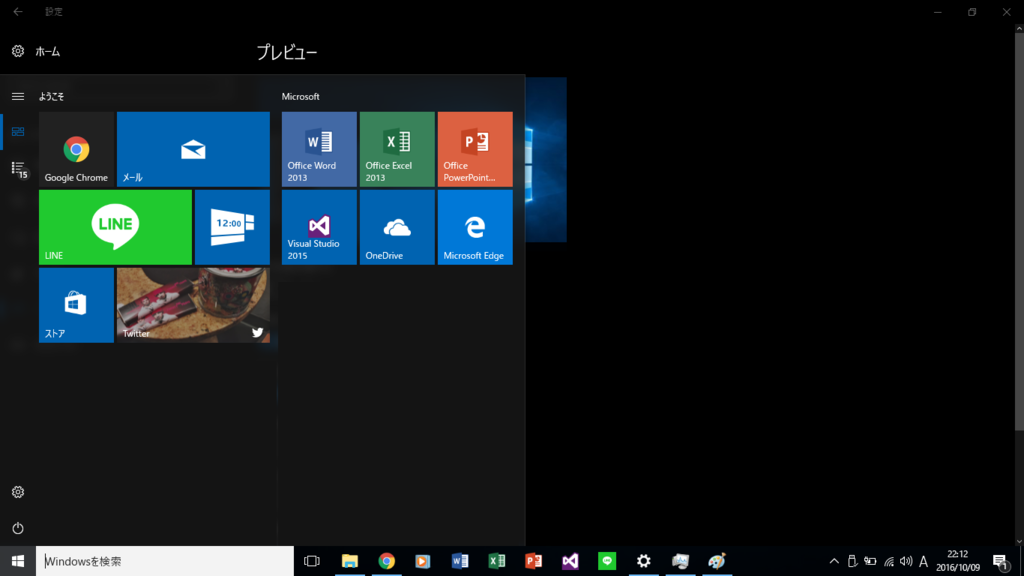The width and height of the screenshot is (1024, 576).
Task: Open the Wi-Fi network tray icon
Action: tap(889, 561)
